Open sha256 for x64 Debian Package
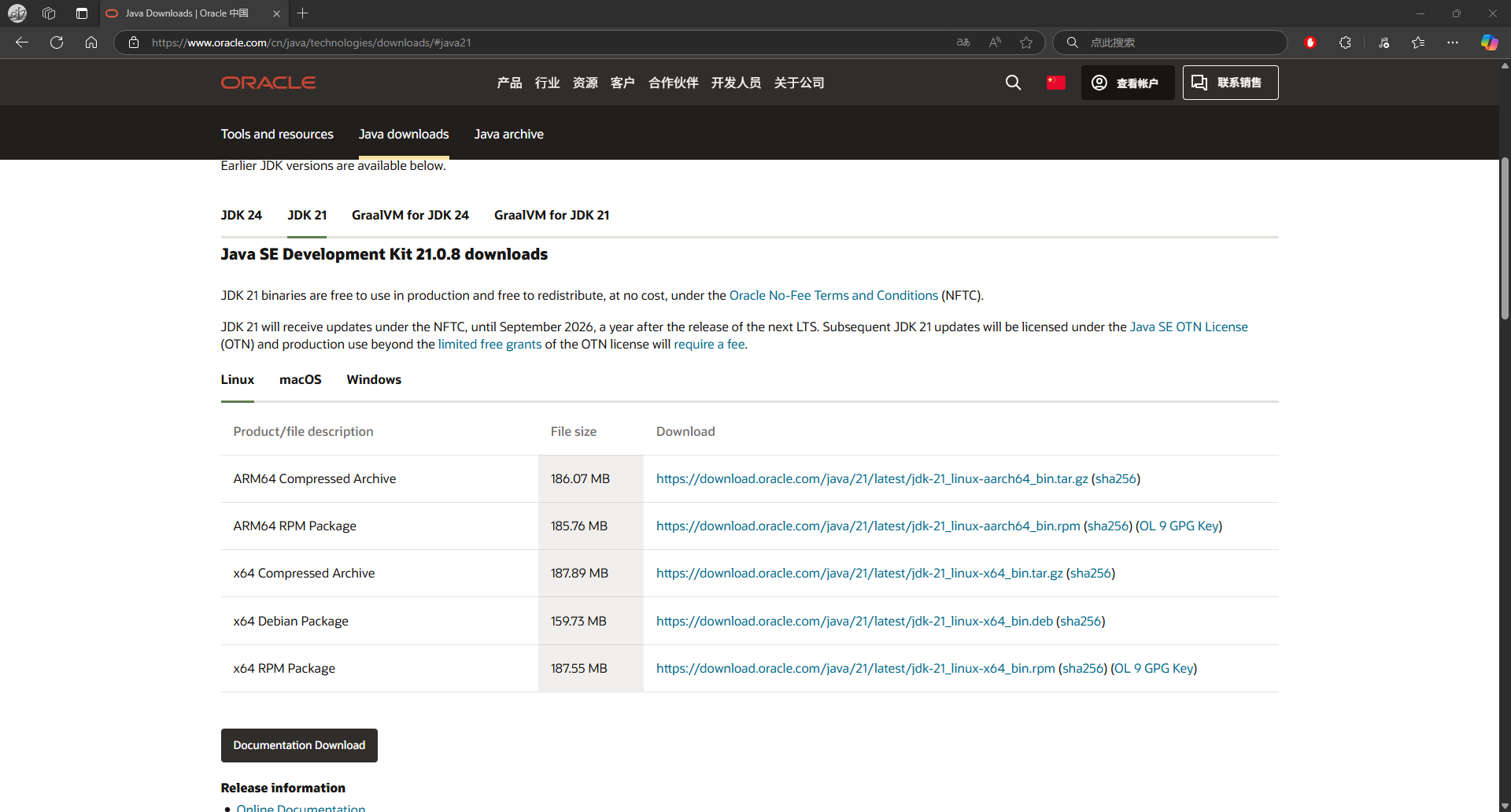 click(1081, 622)
